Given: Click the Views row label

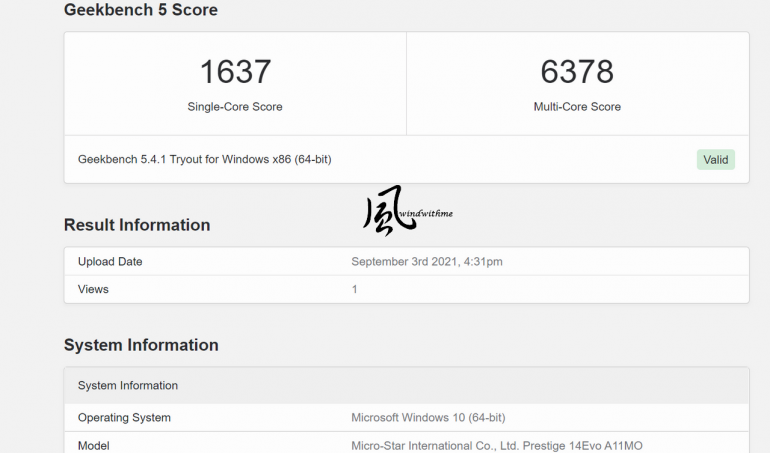Looking at the screenshot, I should pos(93,289).
